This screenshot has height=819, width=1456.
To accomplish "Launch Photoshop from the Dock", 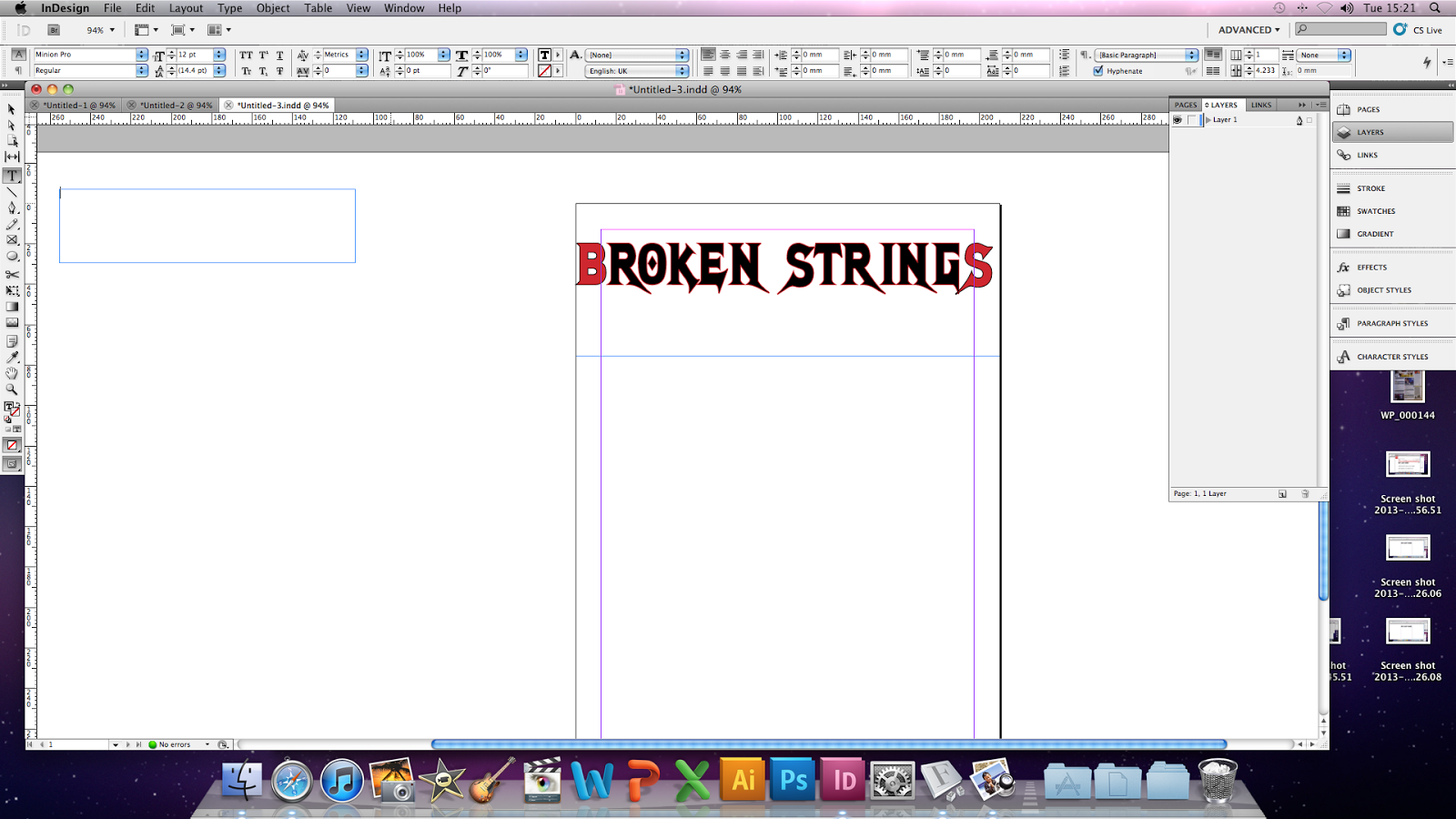I will 793,780.
